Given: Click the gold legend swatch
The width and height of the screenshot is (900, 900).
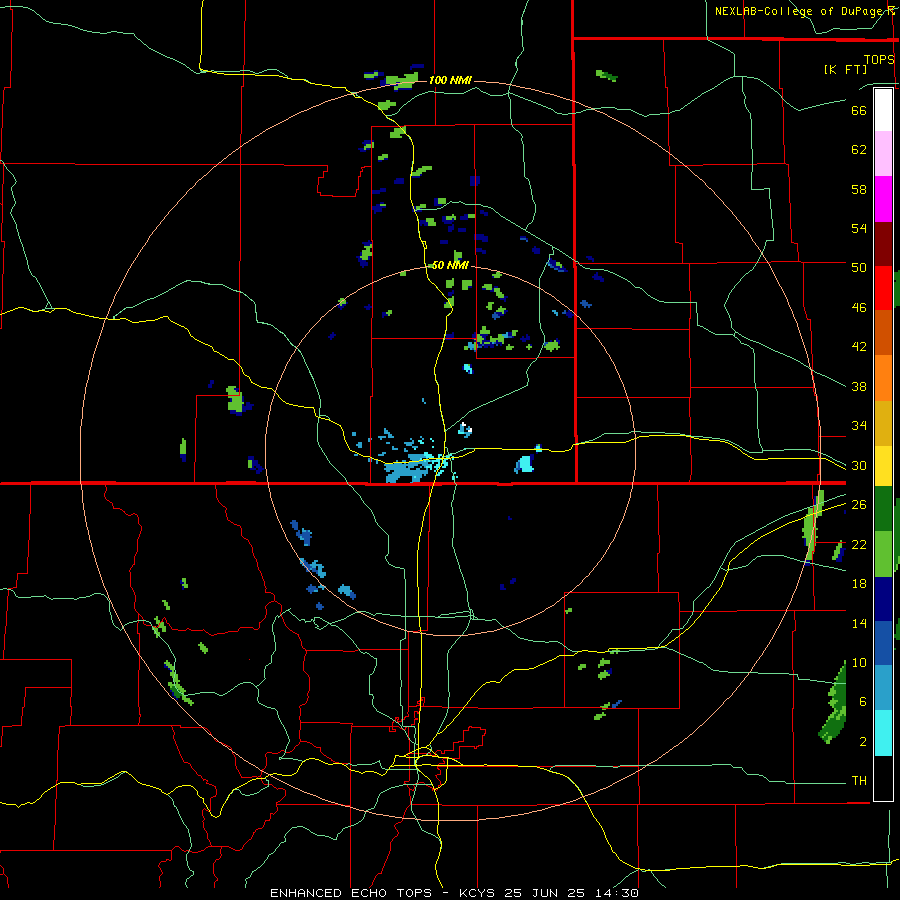Looking at the screenshot, I should tap(883, 423).
